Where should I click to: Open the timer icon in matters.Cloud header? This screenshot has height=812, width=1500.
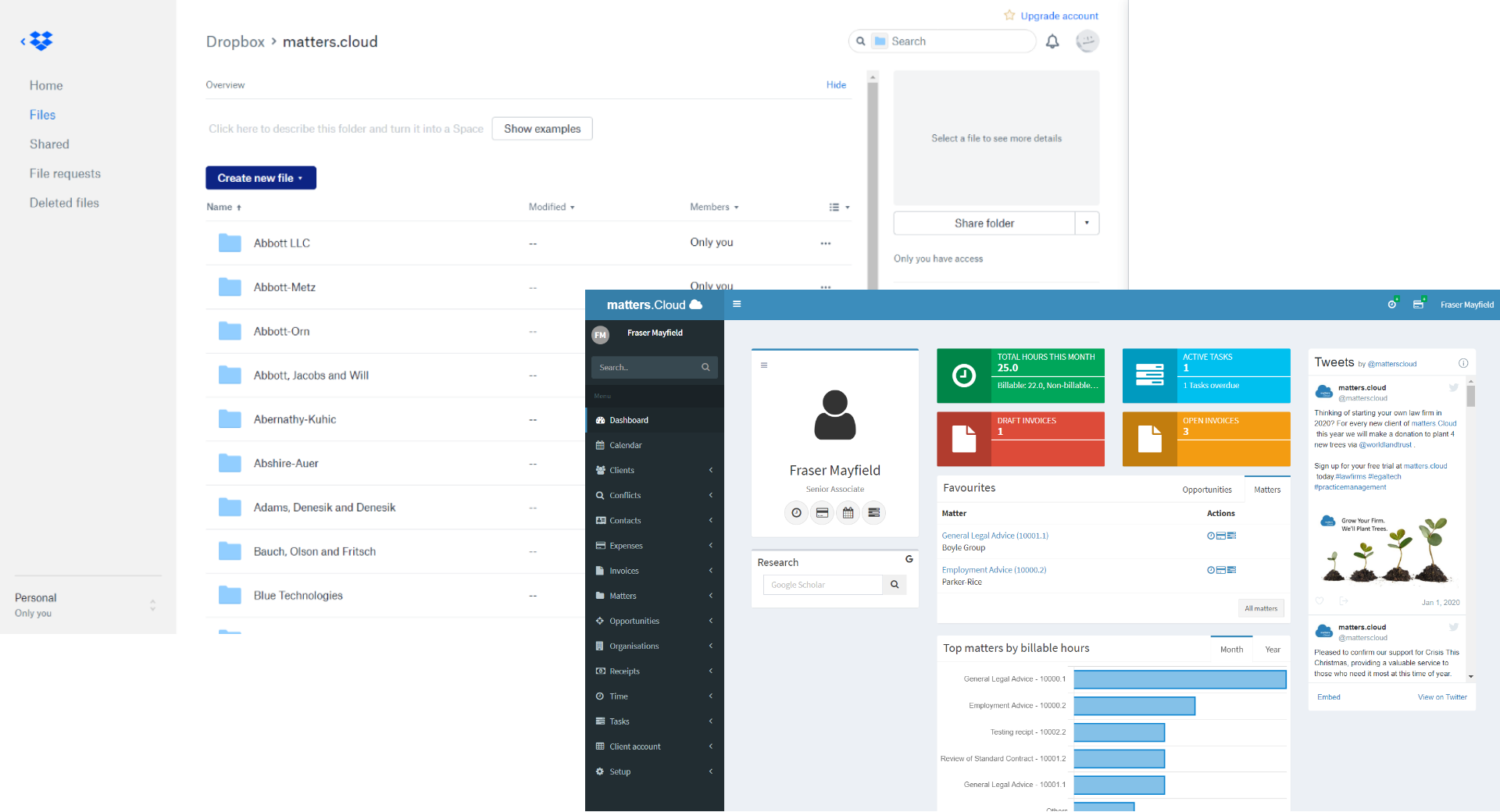(x=1392, y=304)
